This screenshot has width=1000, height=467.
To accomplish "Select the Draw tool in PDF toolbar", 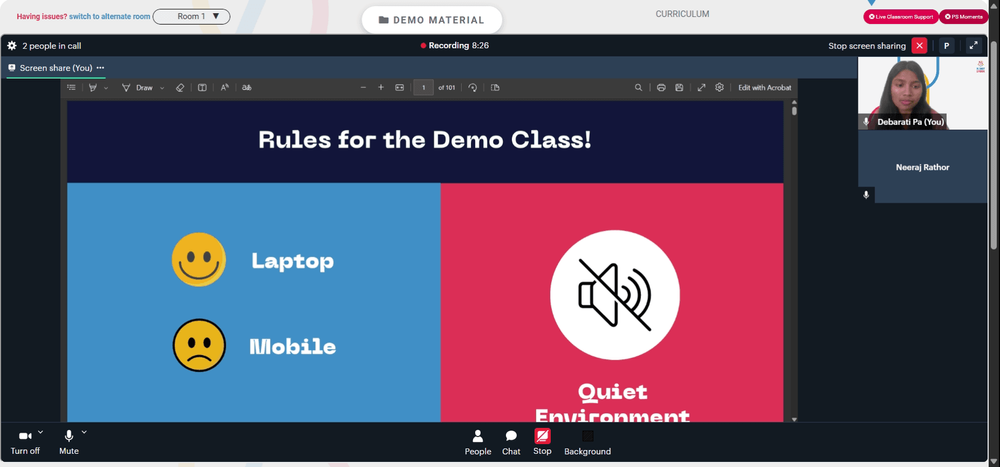I will (x=138, y=87).
